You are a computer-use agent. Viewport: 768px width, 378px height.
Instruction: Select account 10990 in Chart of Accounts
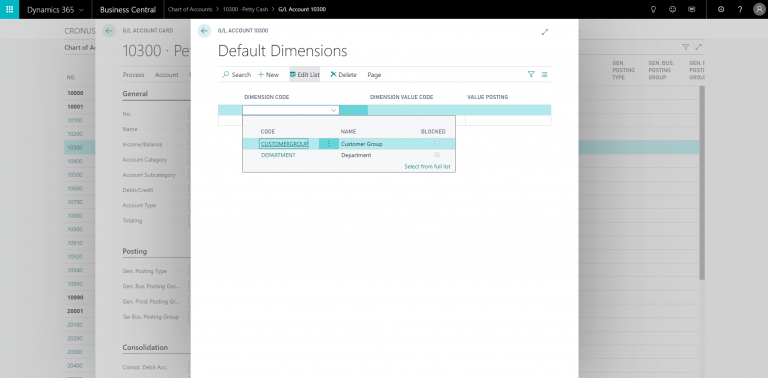click(x=75, y=297)
